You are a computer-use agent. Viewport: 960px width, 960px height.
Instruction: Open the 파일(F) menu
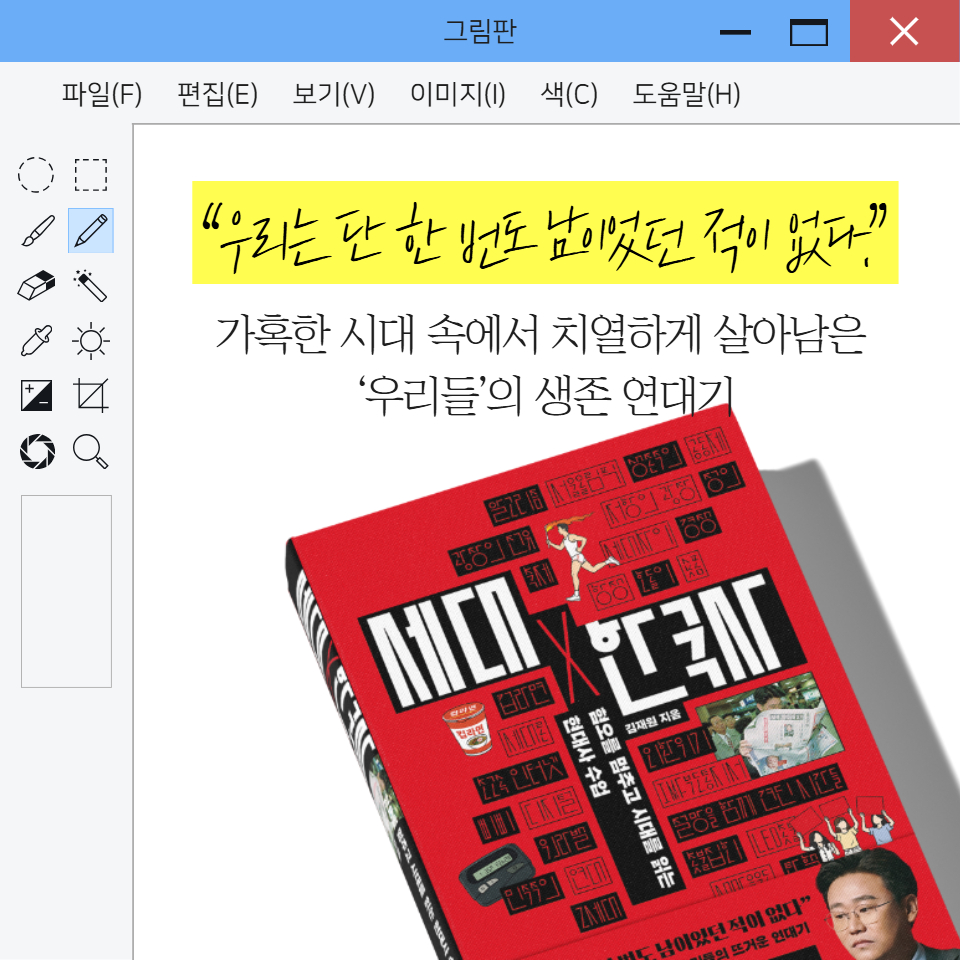(x=102, y=94)
